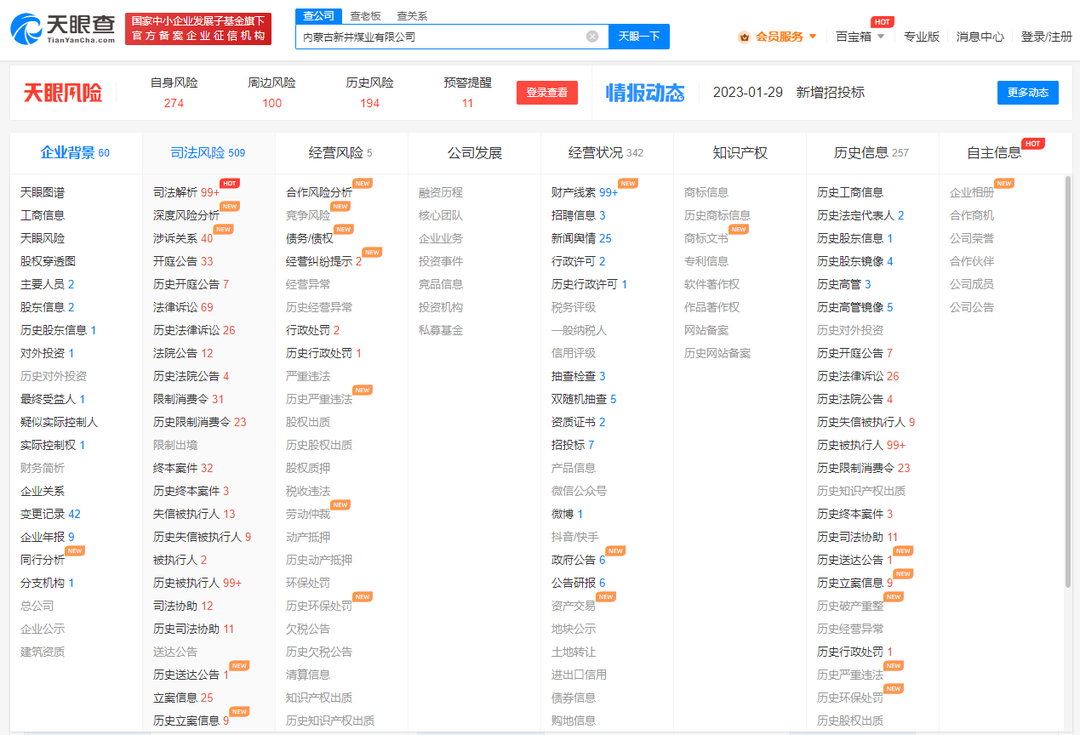Open 消息中心
Viewport: 1080px width, 735px height.
click(x=981, y=34)
